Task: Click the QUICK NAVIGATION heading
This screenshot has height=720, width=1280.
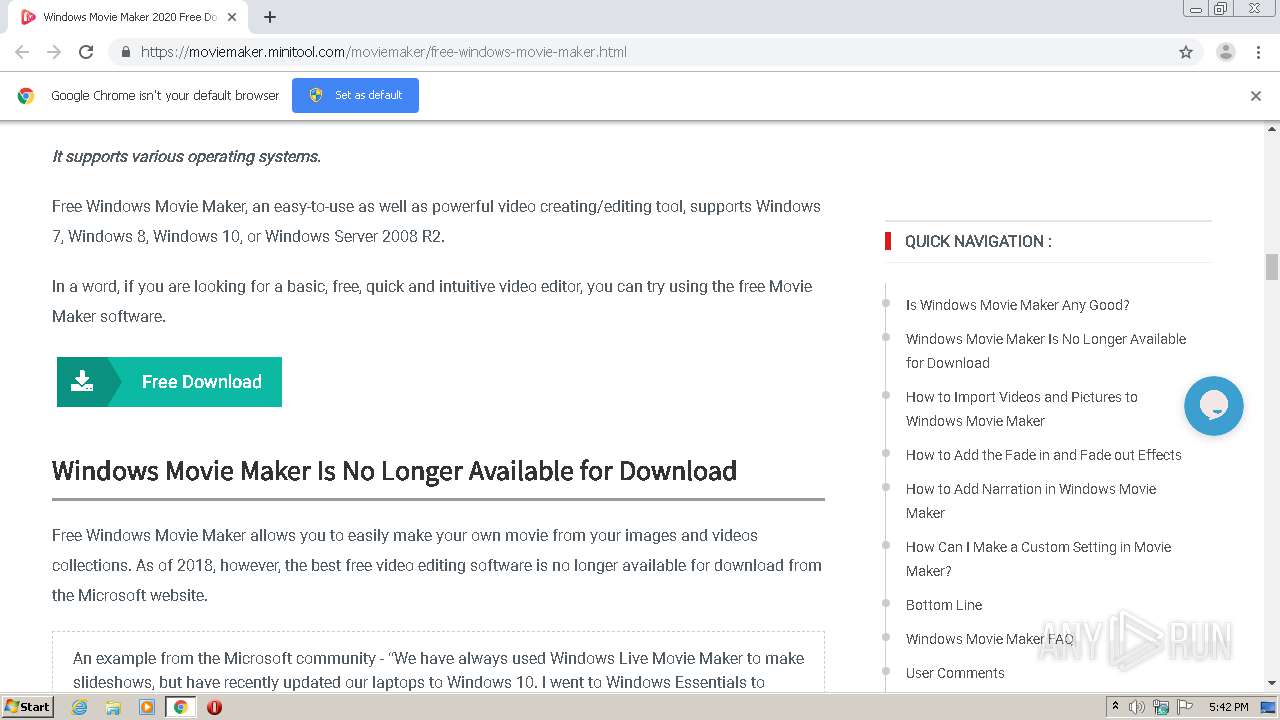Action: tap(978, 241)
